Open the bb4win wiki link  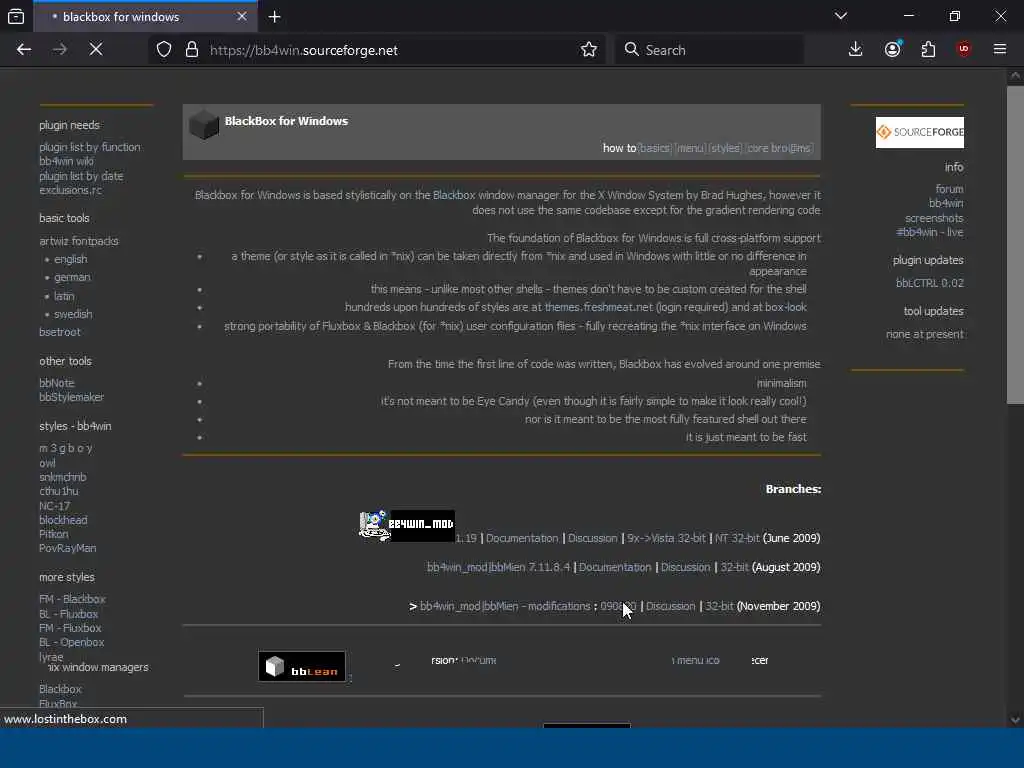click(66, 161)
